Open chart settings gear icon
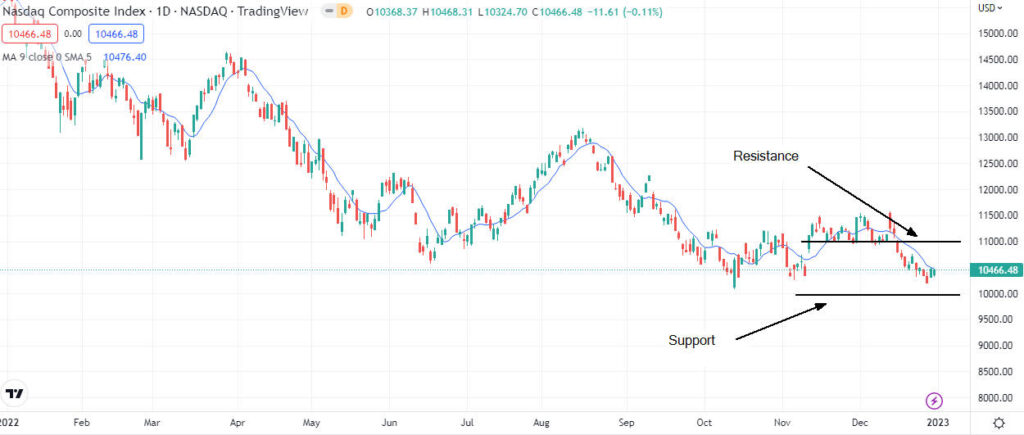Image resolution: width=1024 pixels, height=435 pixels. coord(999,422)
